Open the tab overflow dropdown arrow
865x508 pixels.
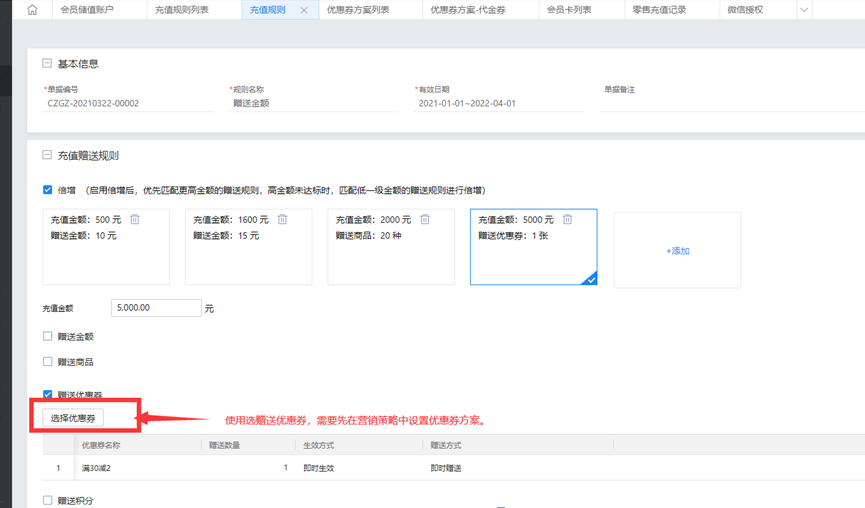pyautogui.click(x=804, y=10)
